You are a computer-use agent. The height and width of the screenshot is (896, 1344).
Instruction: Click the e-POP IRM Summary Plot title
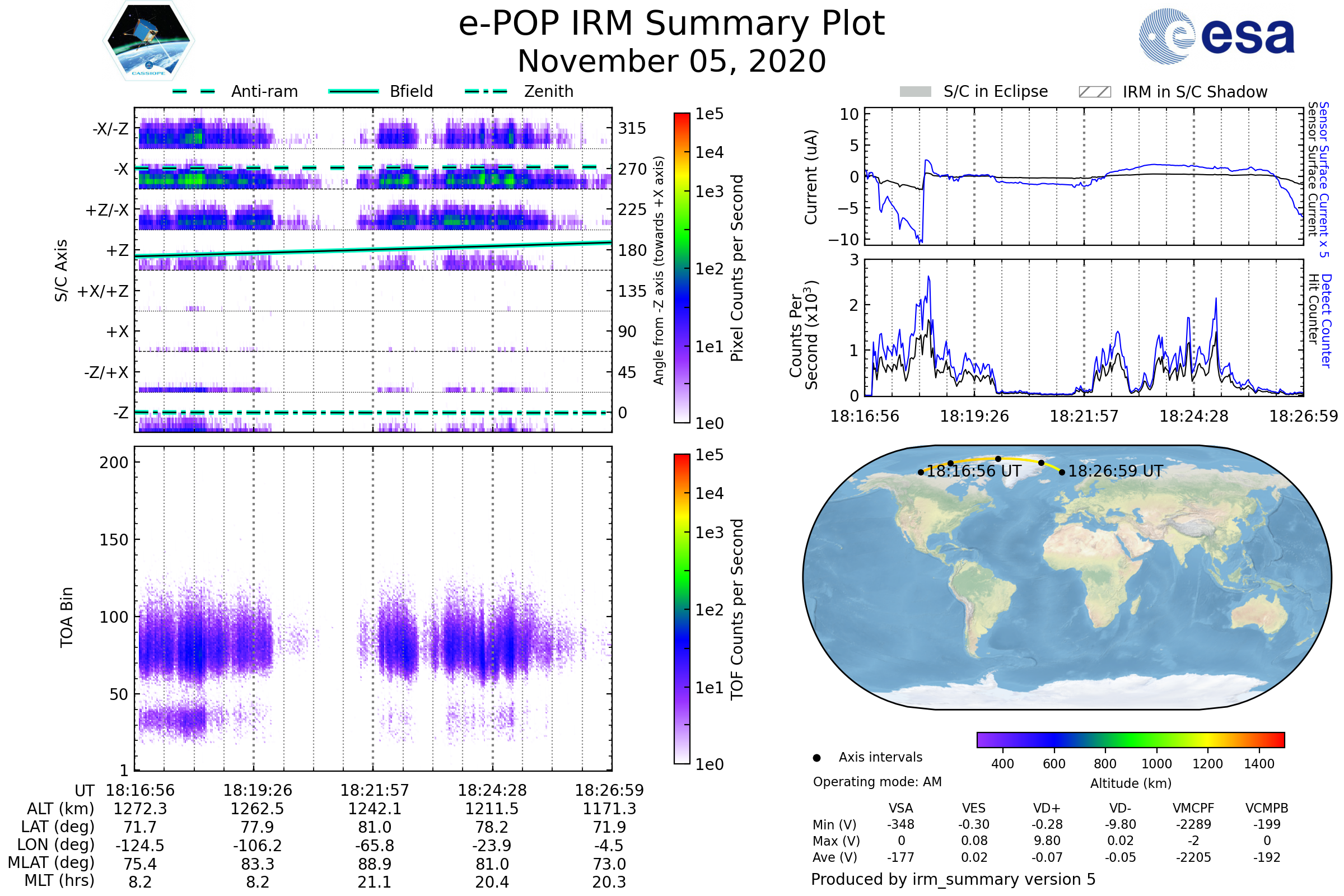coord(671,24)
